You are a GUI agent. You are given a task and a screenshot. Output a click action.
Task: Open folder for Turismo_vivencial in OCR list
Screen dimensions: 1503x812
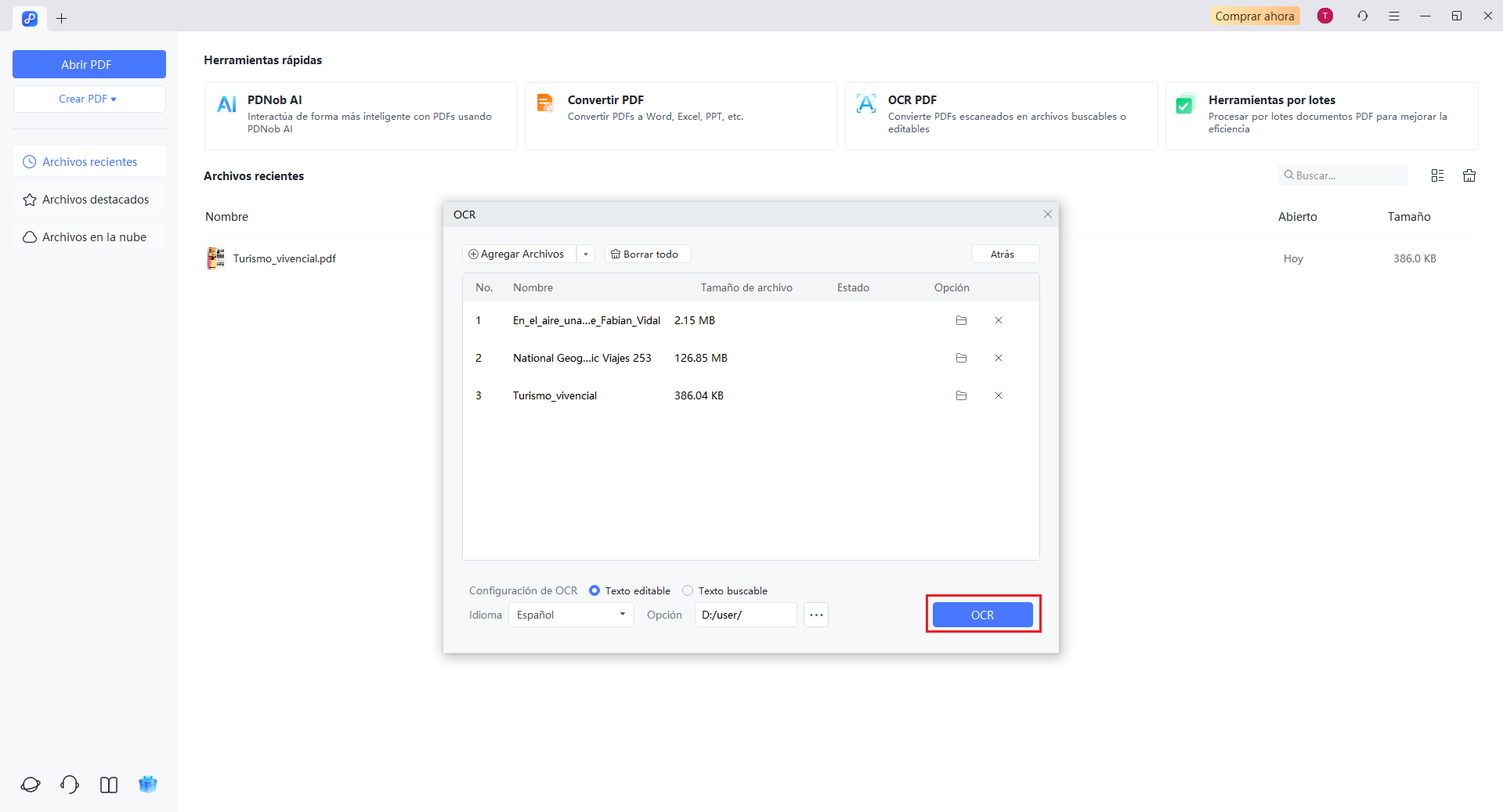point(961,395)
